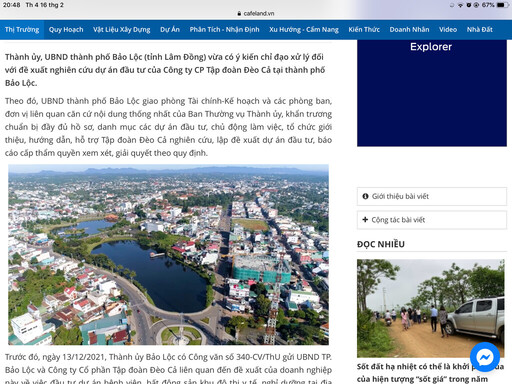The width and height of the screenshot is (512, 384).
Task: Select the Kiến Thức menu item
Action: (364, 30)
